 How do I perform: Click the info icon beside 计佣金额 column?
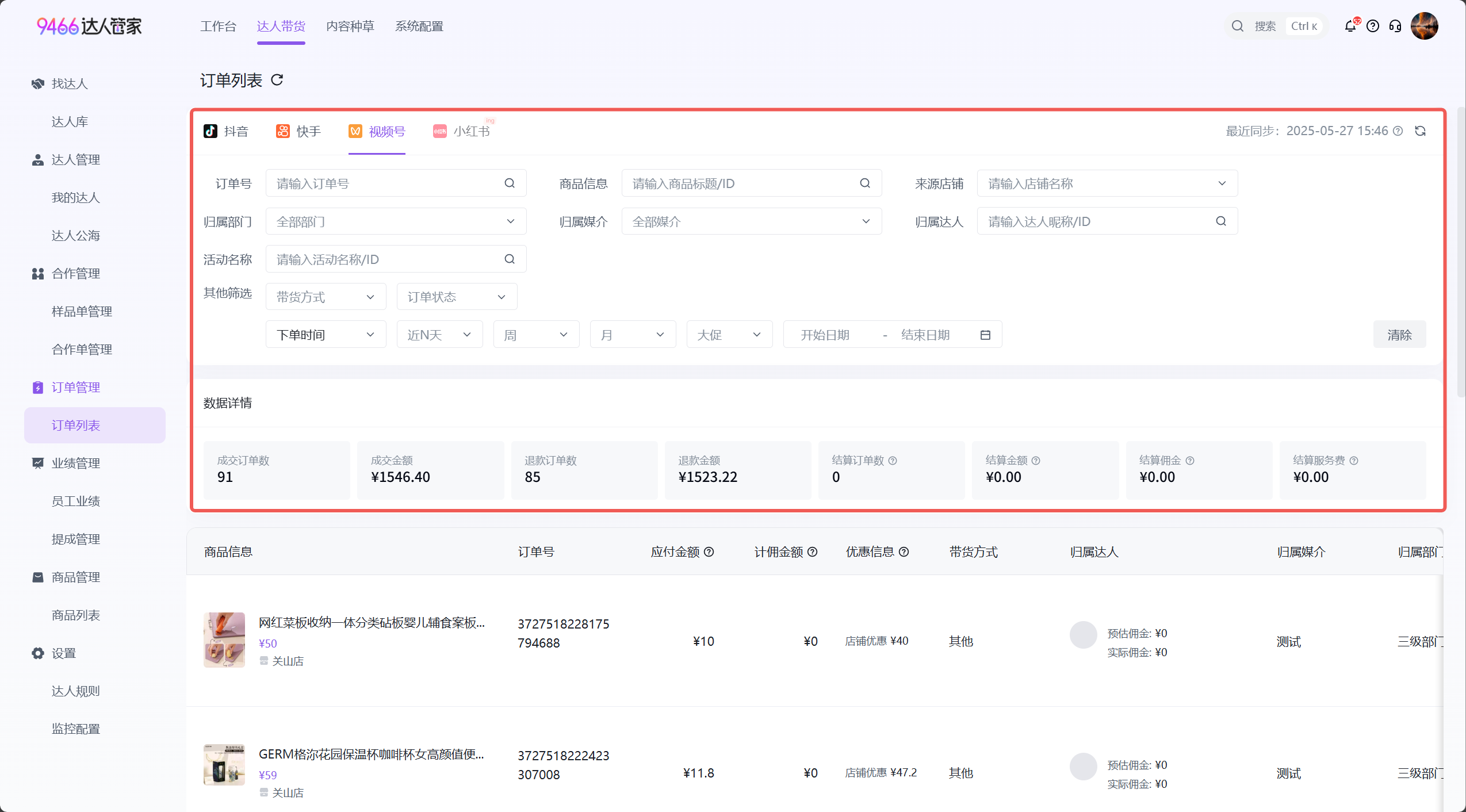point(813,551)
